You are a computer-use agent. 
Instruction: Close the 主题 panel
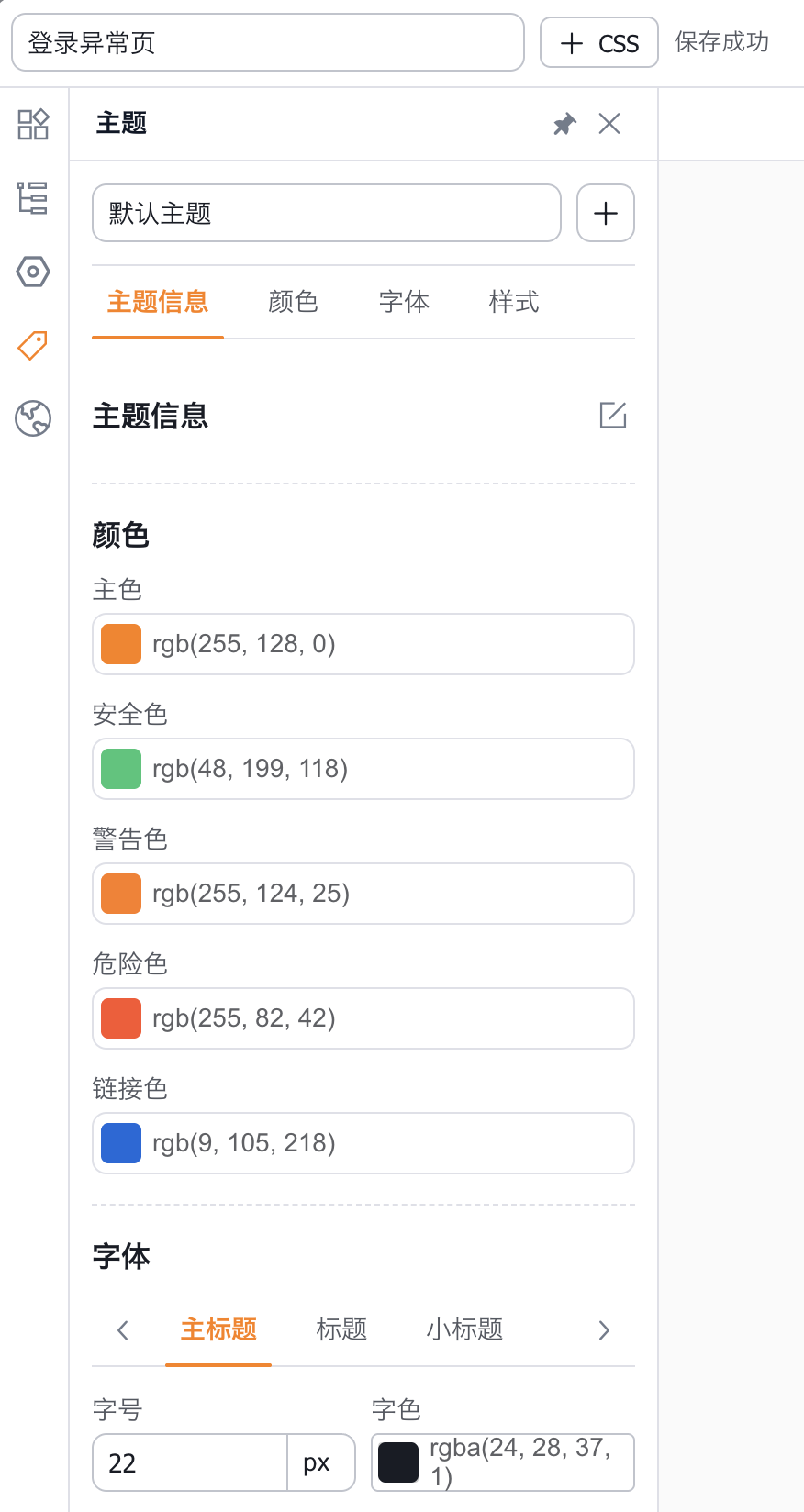(609, 124)
